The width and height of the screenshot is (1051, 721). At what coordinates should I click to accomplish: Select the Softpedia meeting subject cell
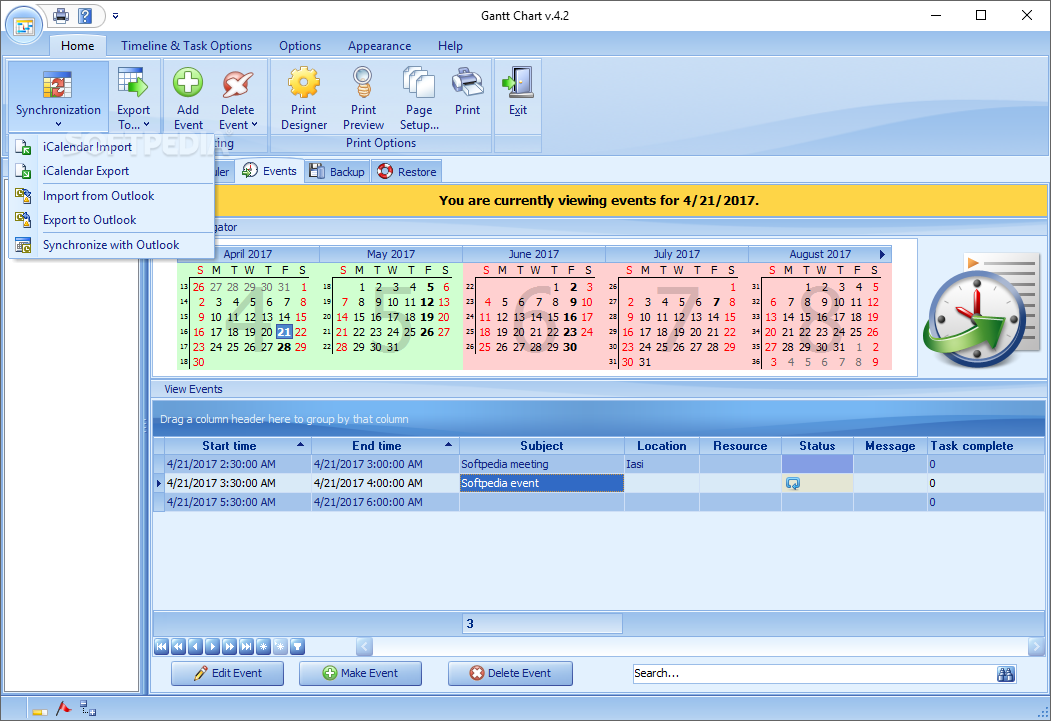pyautogui.click(x=542, y=464)
